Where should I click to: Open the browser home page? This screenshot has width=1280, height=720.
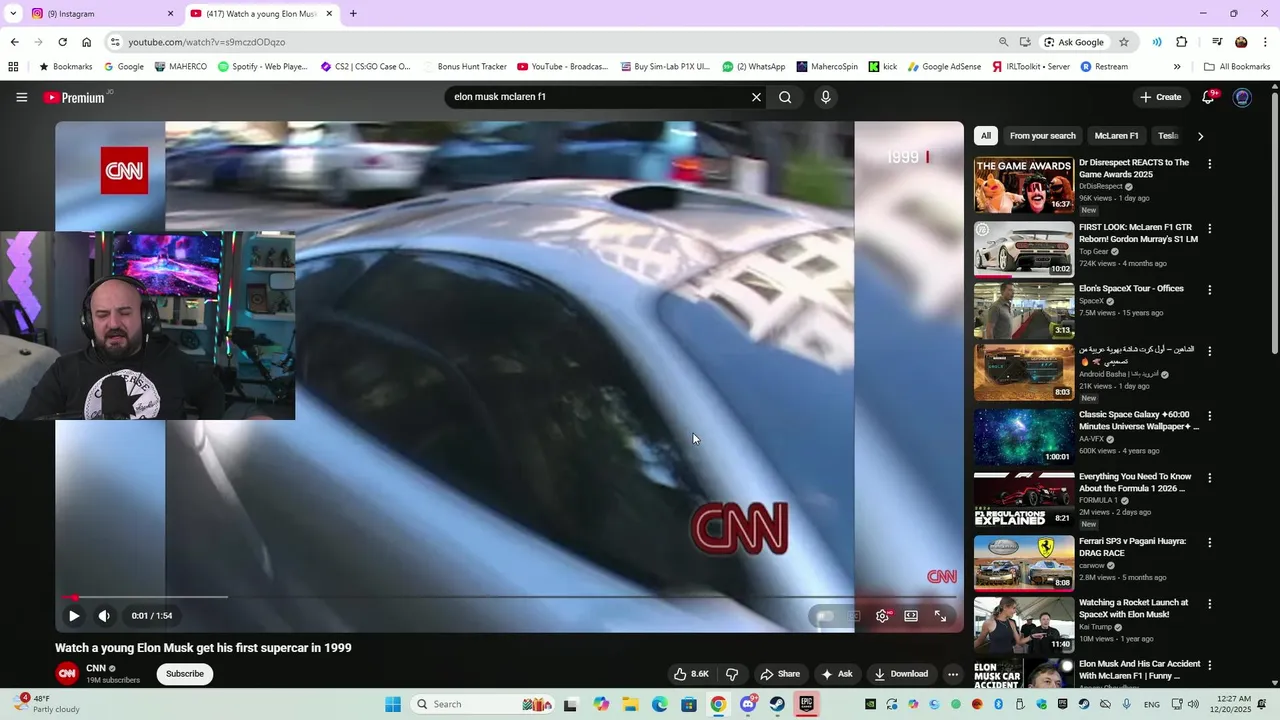(x=87, y=42)
